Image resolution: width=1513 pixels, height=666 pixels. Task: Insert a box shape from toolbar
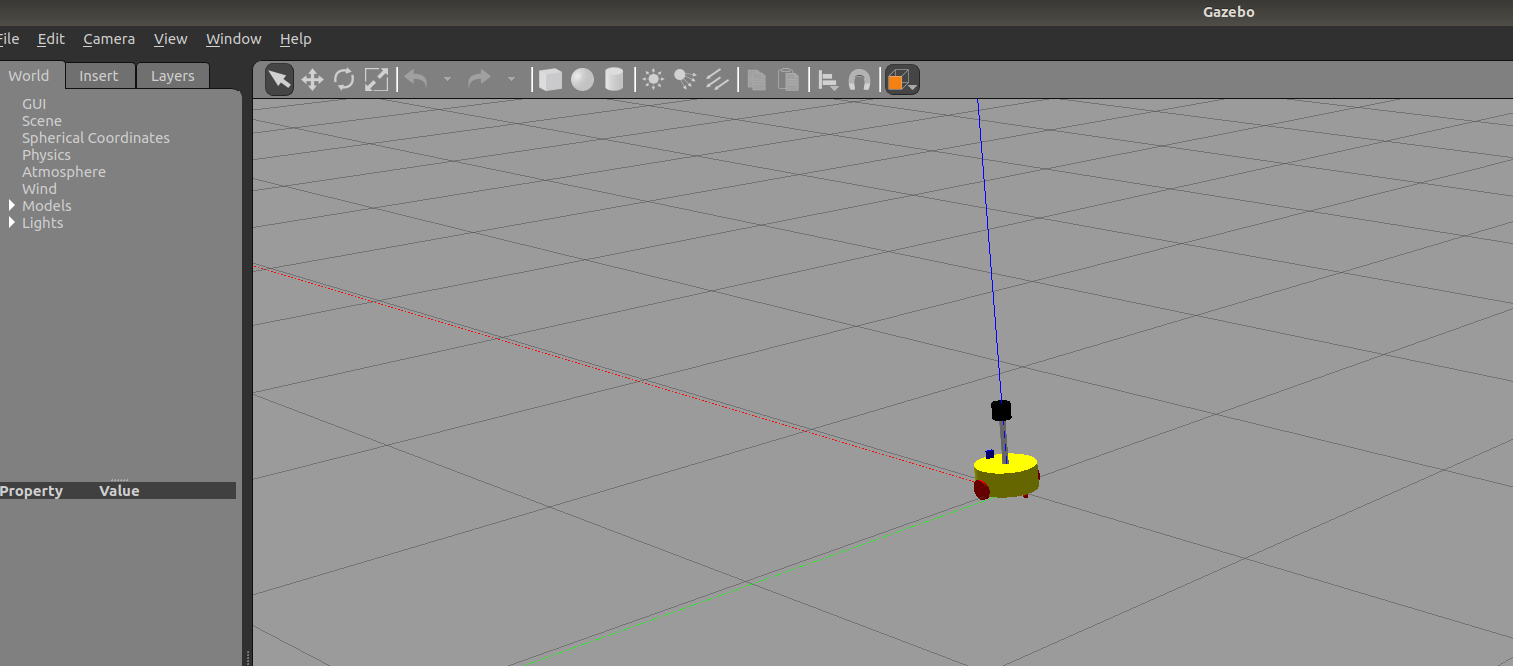pyautogui.click(x=550, y=80)
